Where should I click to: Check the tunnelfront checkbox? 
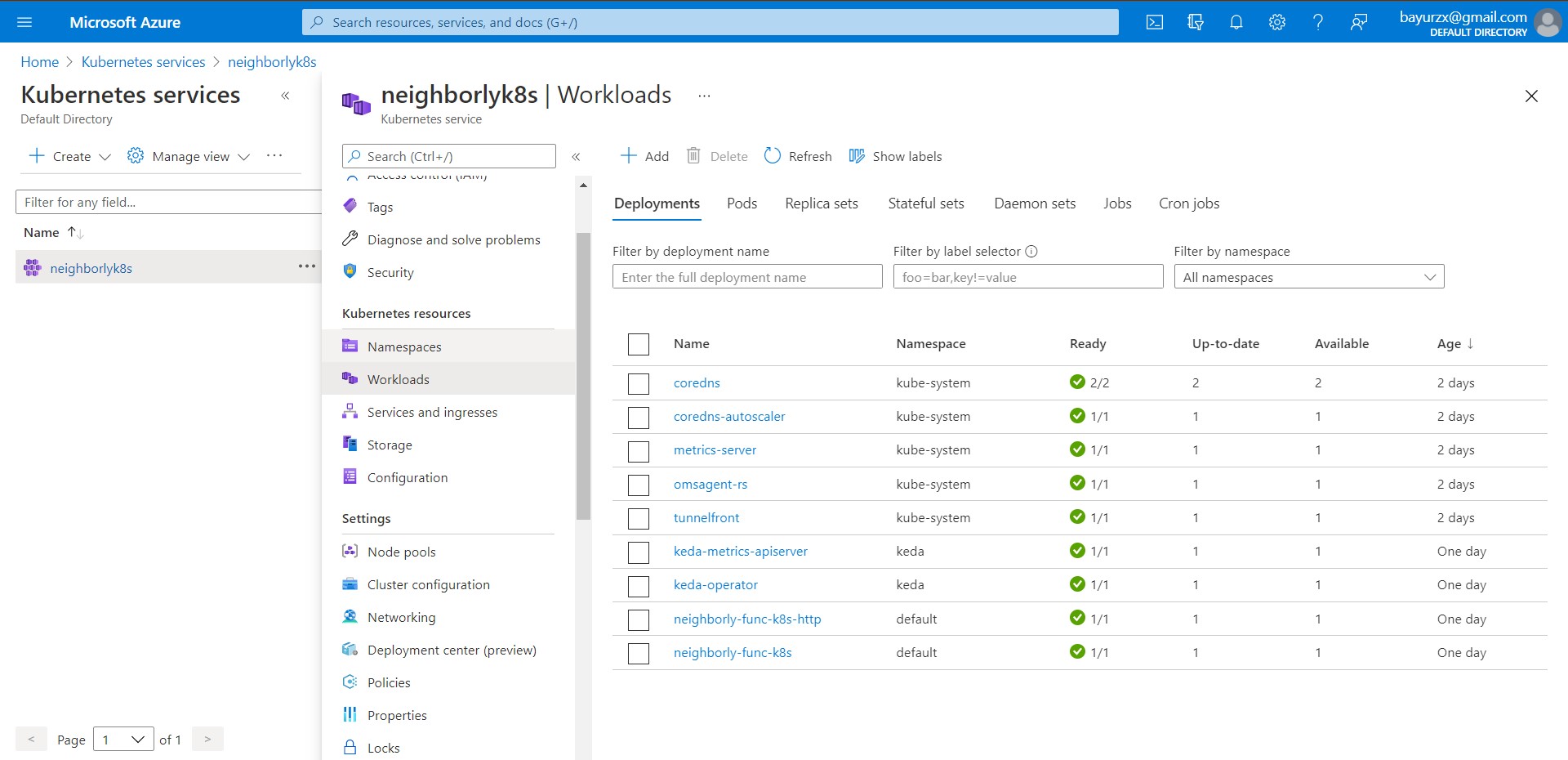[x=639, y=519]
